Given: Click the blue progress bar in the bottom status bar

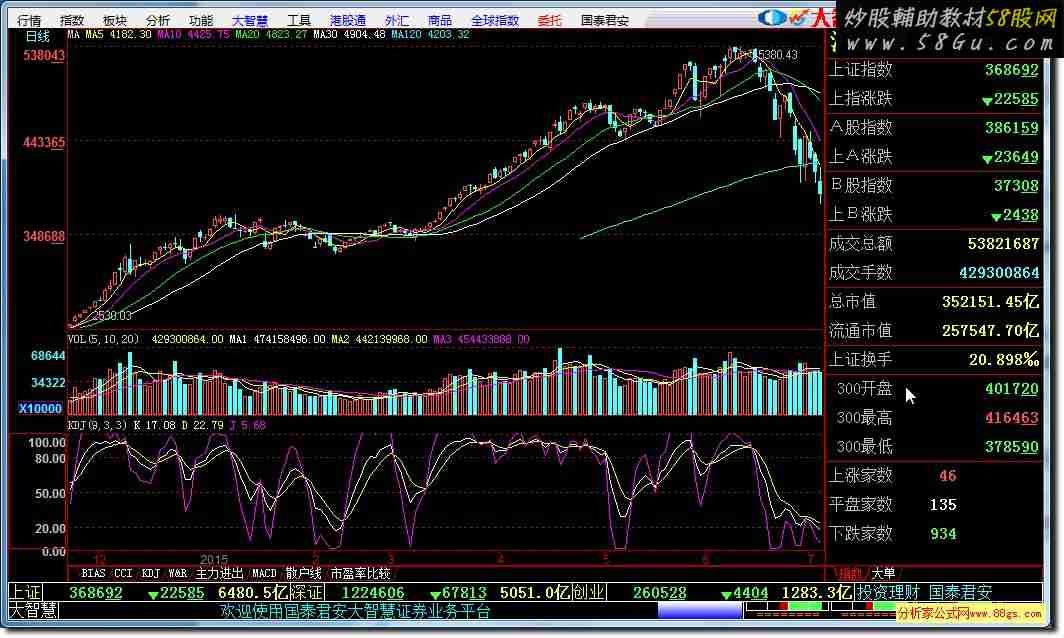Looking at the screenshot, I should point(700,610).
